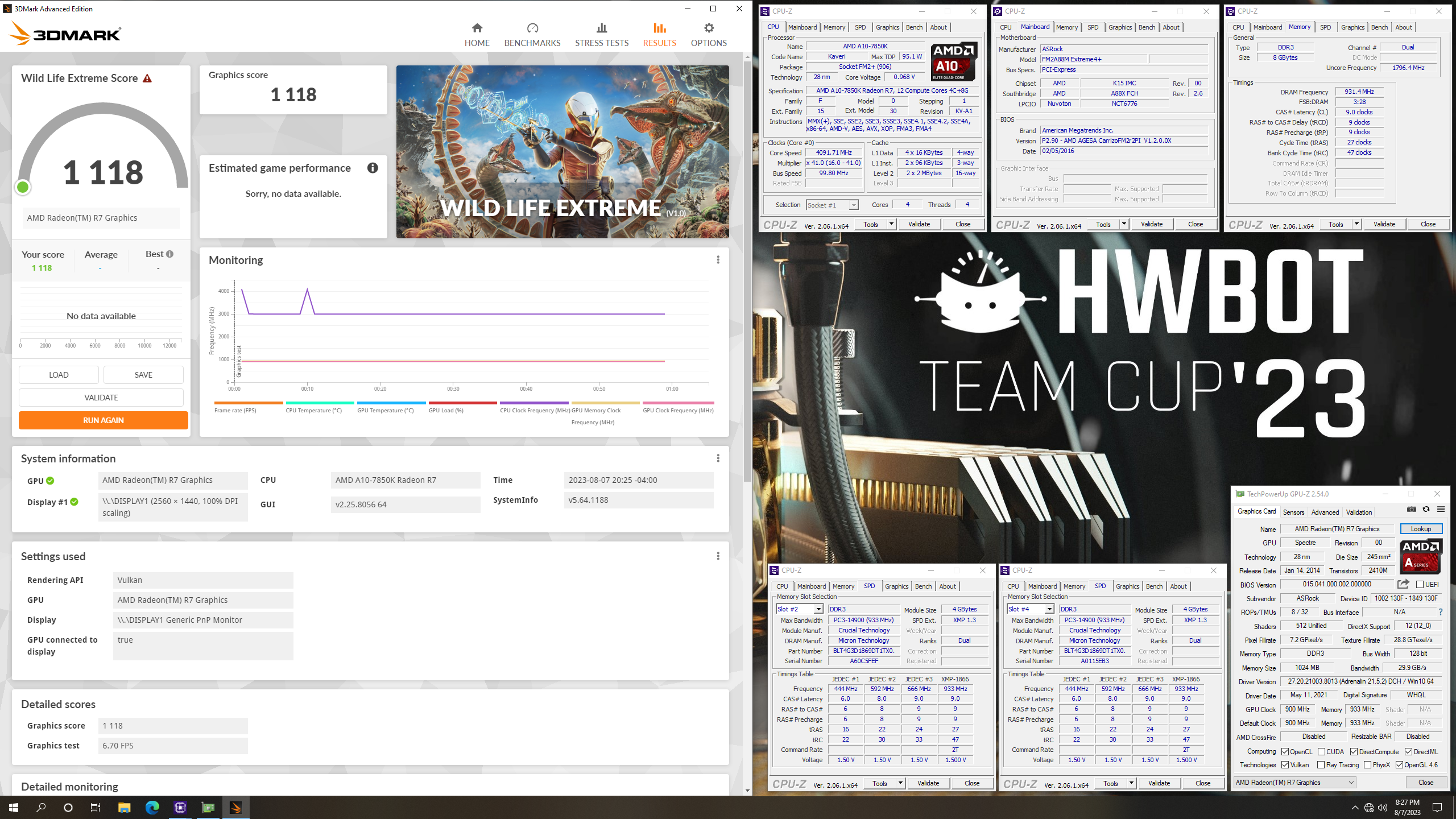Open the BENCHMARKS gauge icon
This screenshot has height=819, width=1456.
coord(532,28)
